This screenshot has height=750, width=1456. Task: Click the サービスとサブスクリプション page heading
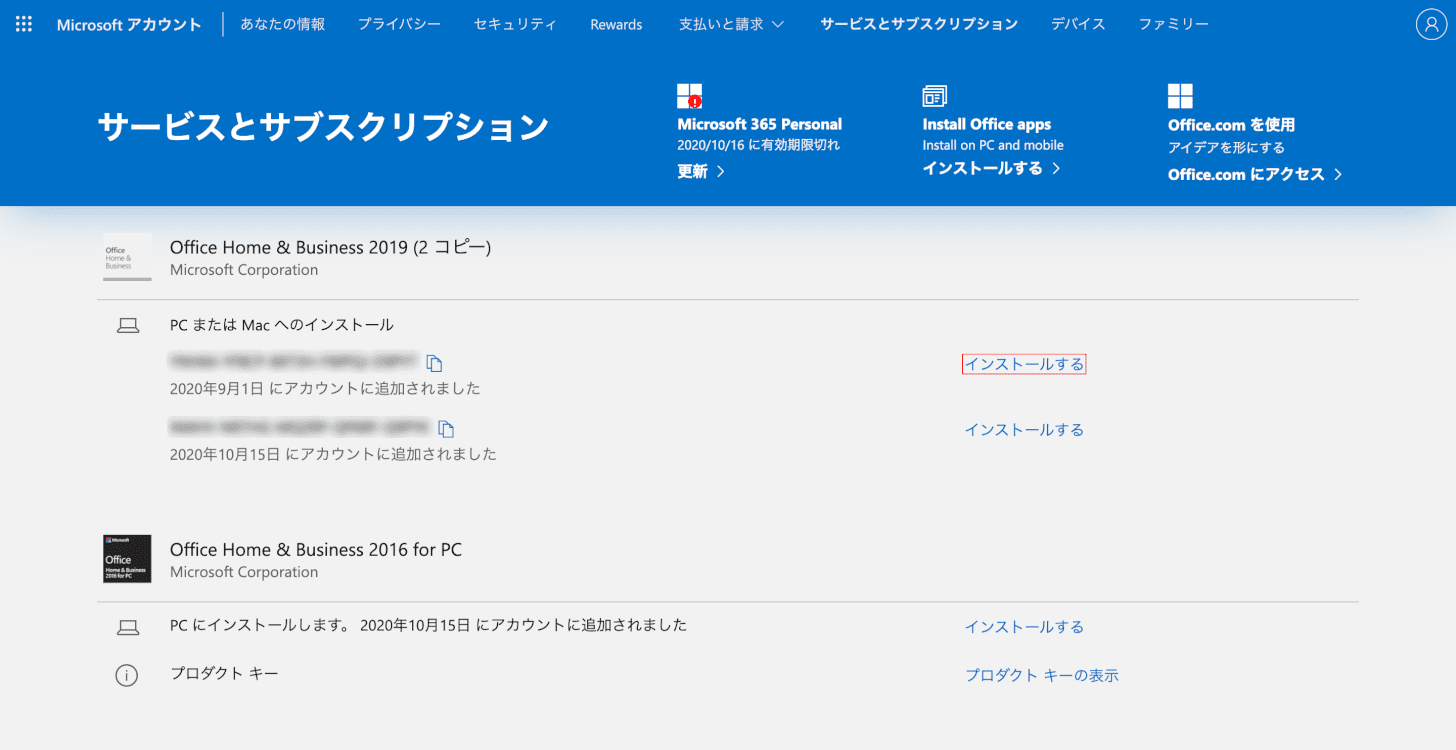click(x=323, y=127)
